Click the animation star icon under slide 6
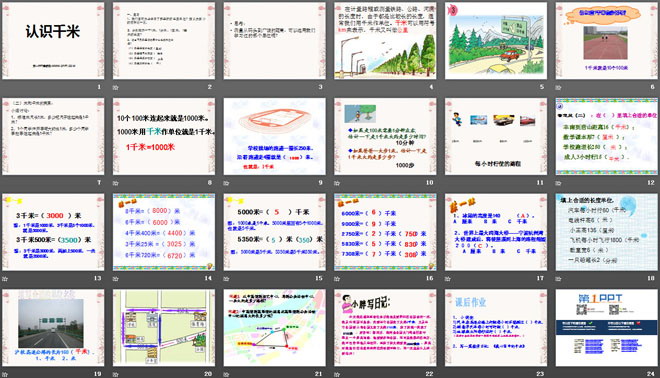 pos(558,88)
